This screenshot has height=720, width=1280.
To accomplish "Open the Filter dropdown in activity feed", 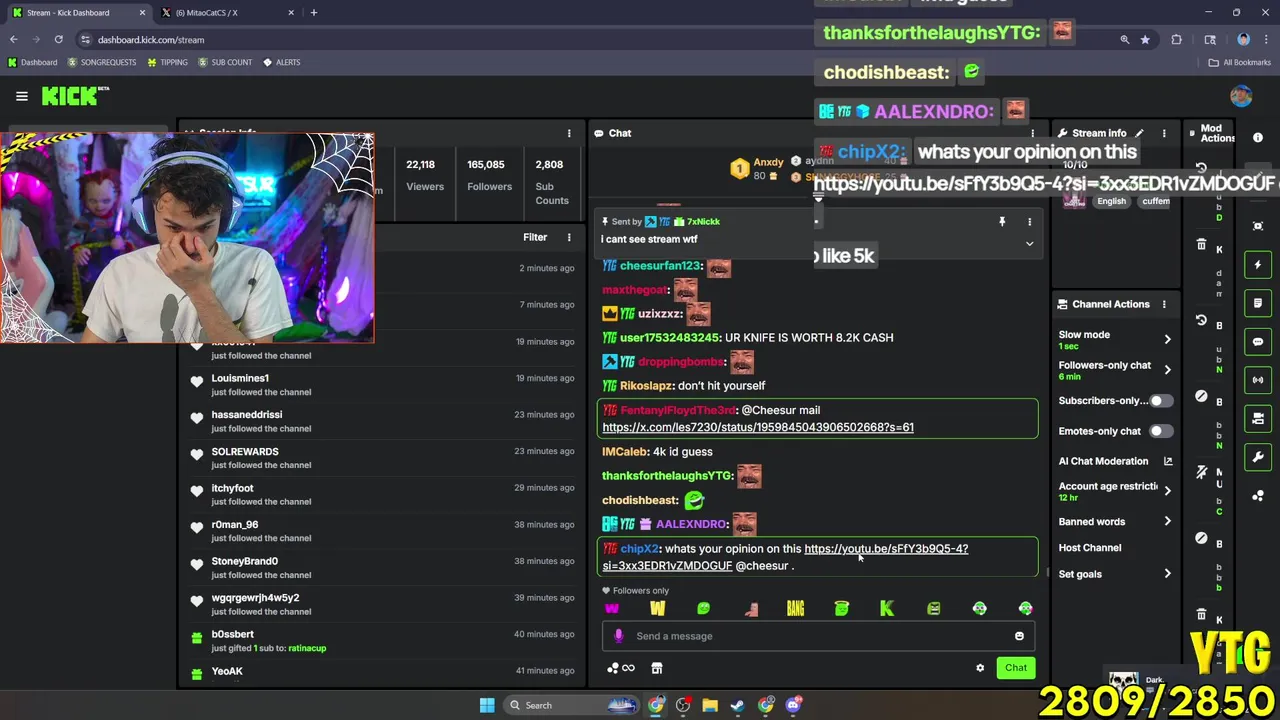I will [535, 238].
